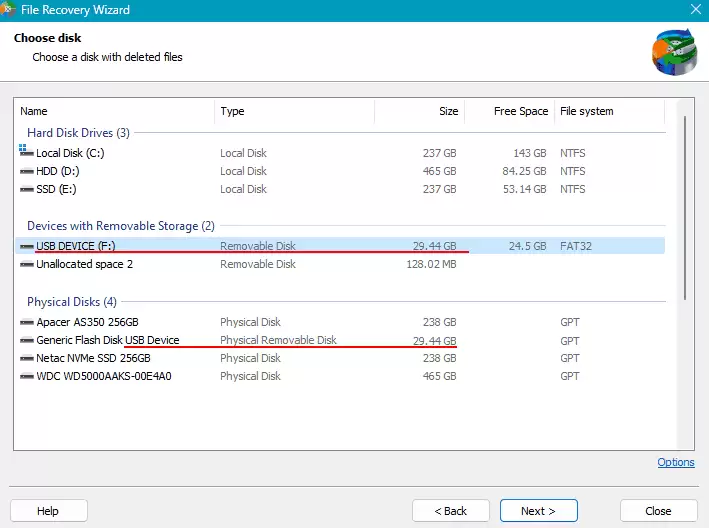
Task: Collapse the Hard Disk Drives (3) group
Action: (x=78, y=133)
